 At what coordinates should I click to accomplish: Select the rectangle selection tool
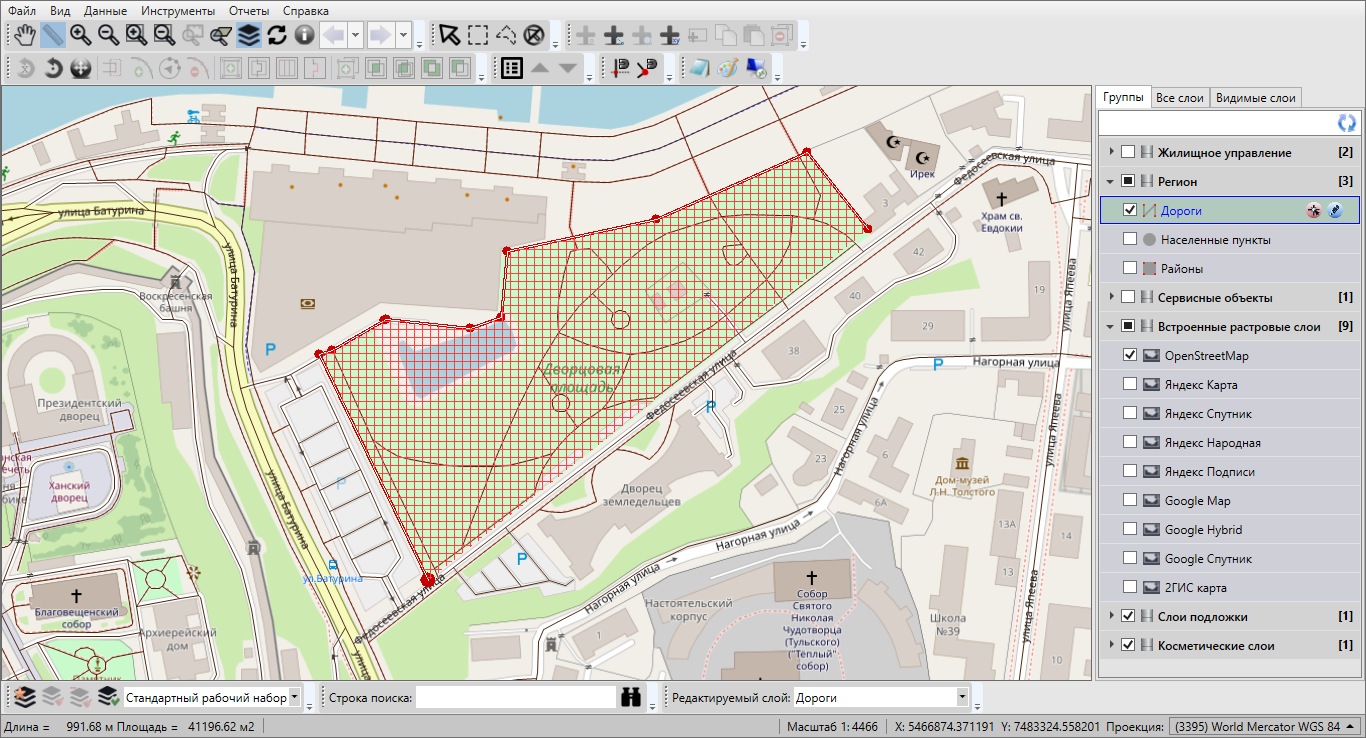(478, 35)
